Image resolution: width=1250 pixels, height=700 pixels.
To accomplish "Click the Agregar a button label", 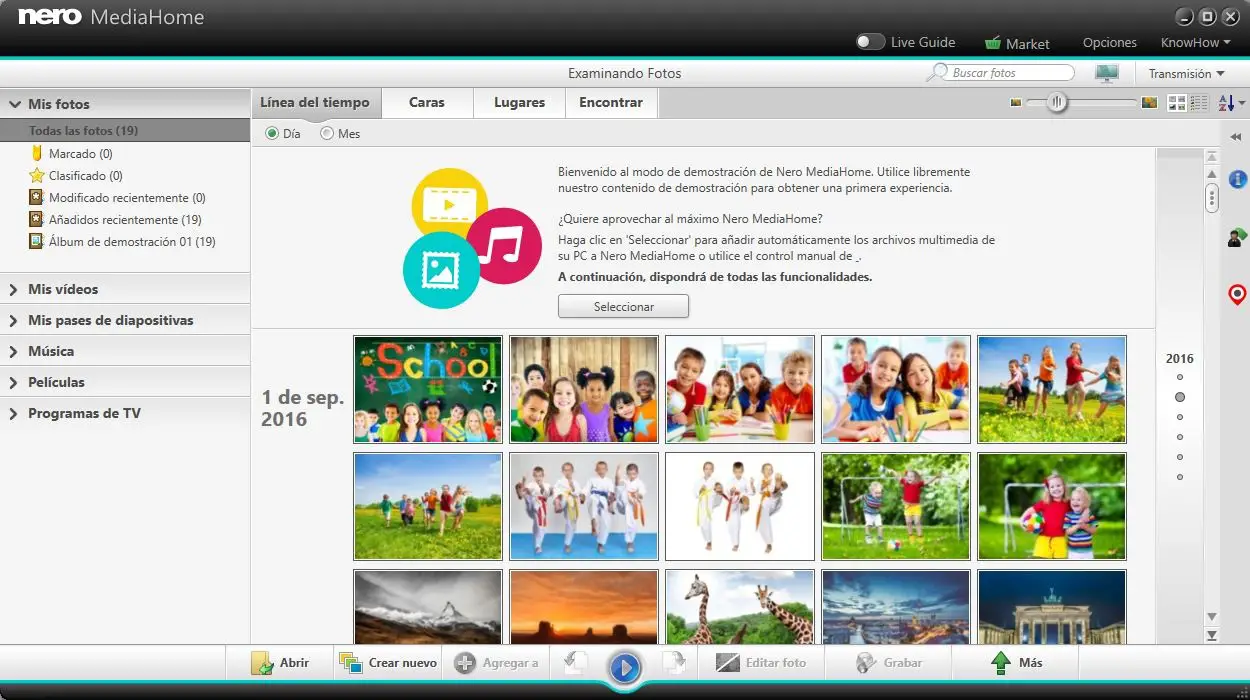I will (x=510, y=662).
